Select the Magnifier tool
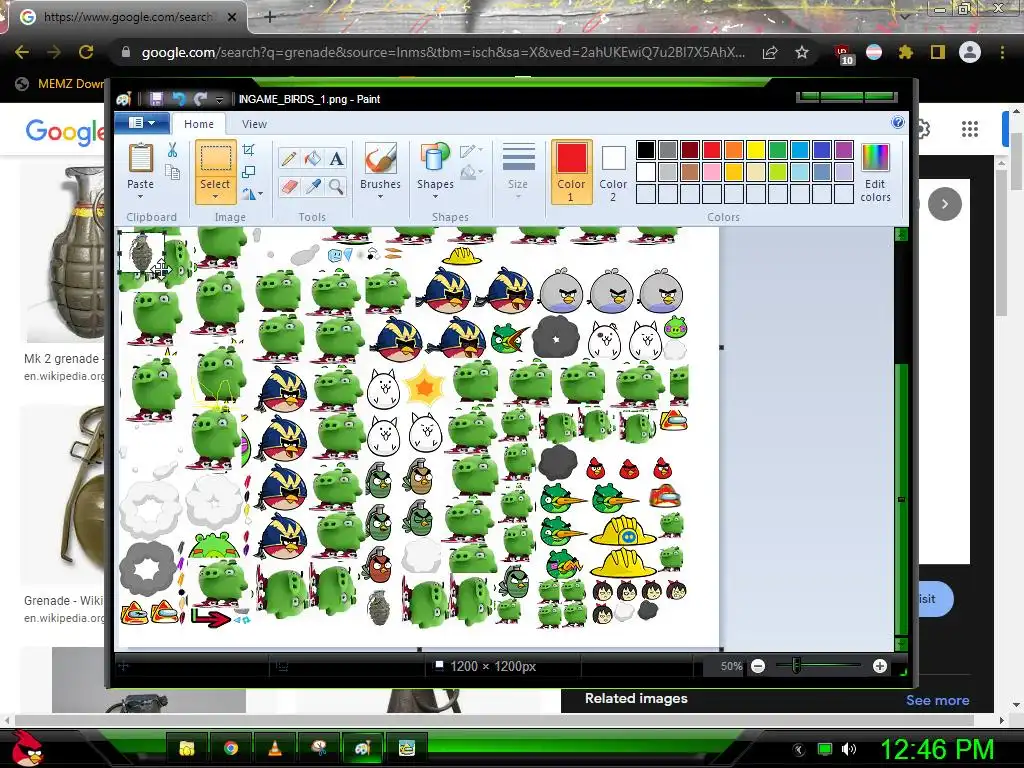Viewport: 1024px width, 768px height. pyautogui.click(x=336, y=187)
